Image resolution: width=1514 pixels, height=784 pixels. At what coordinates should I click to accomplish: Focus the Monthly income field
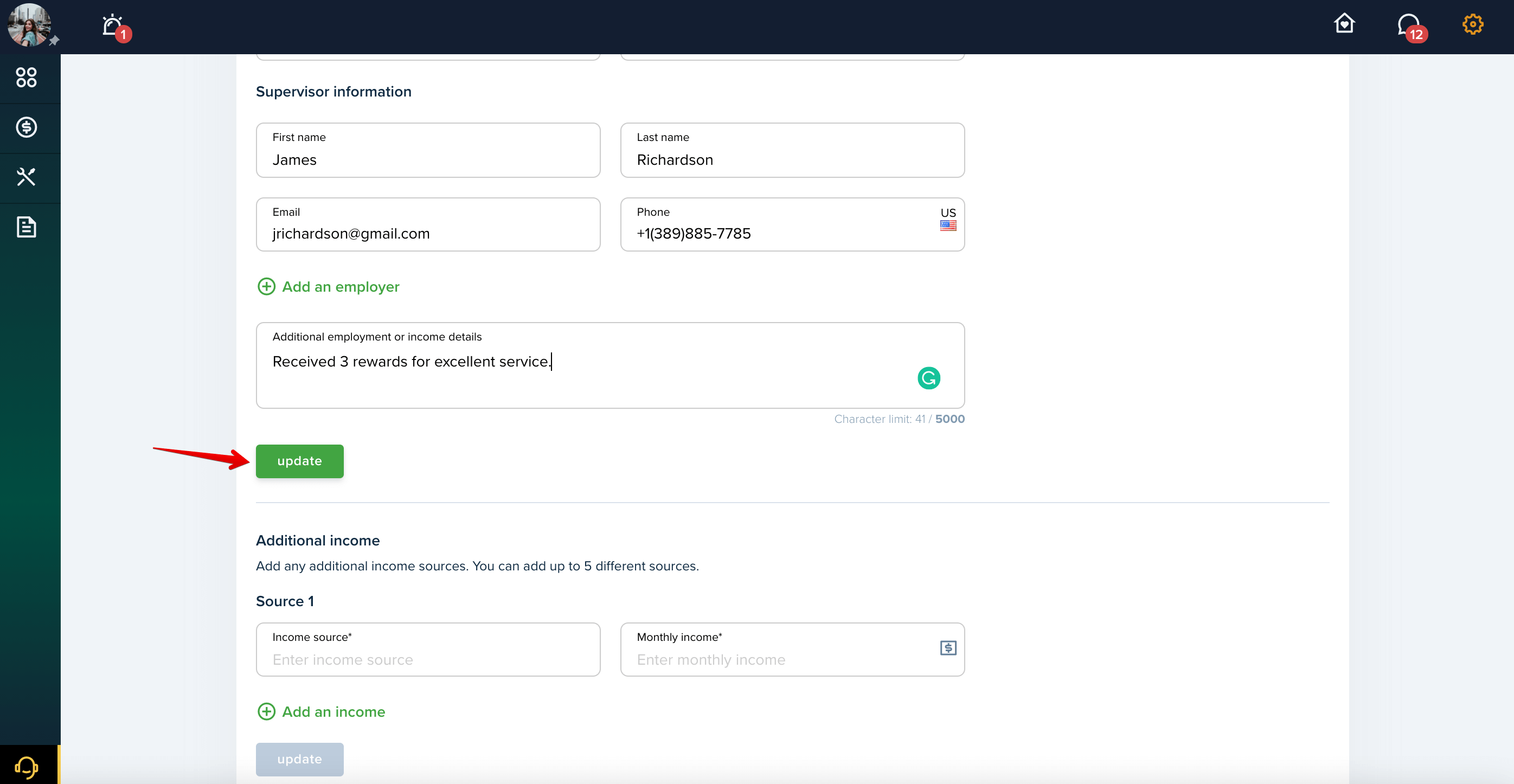792,650
